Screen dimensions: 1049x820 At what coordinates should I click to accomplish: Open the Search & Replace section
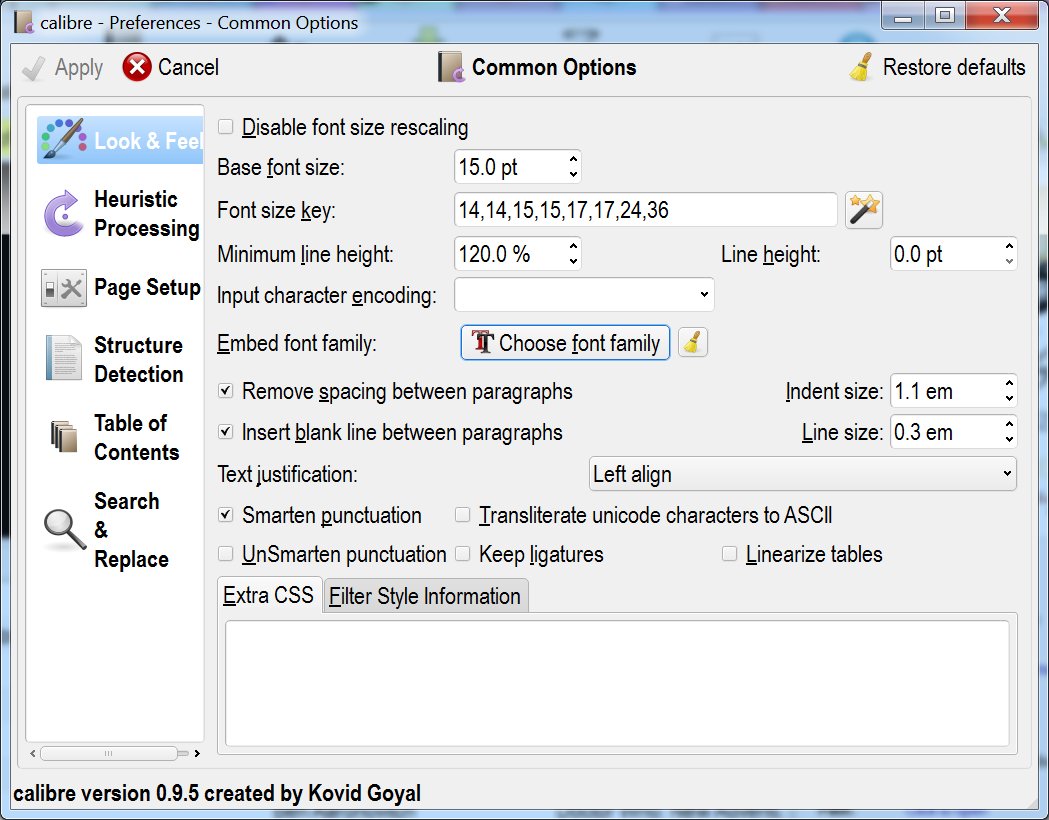pyautogui.click(x=120, y=530)
